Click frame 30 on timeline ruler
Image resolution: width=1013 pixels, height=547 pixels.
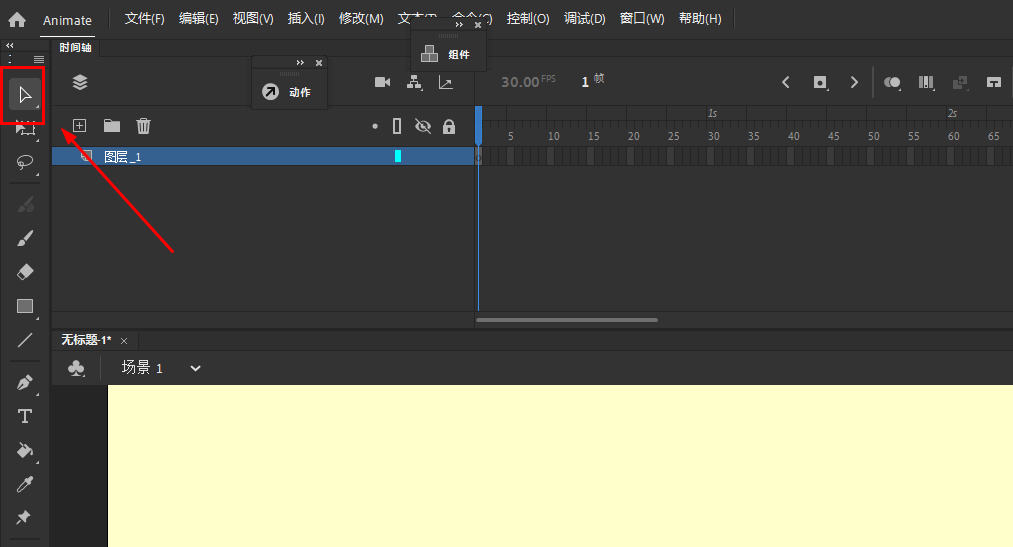click(x=713, y=136)
